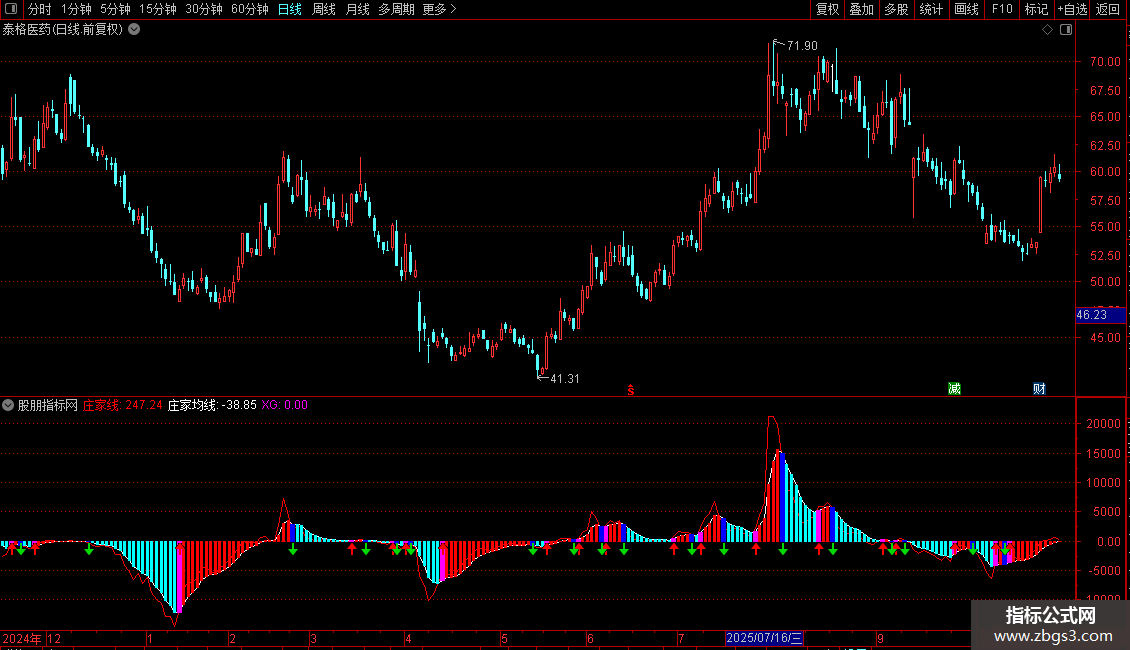
Task: Click 返回 to go back
Action: tap(1108, 9)
